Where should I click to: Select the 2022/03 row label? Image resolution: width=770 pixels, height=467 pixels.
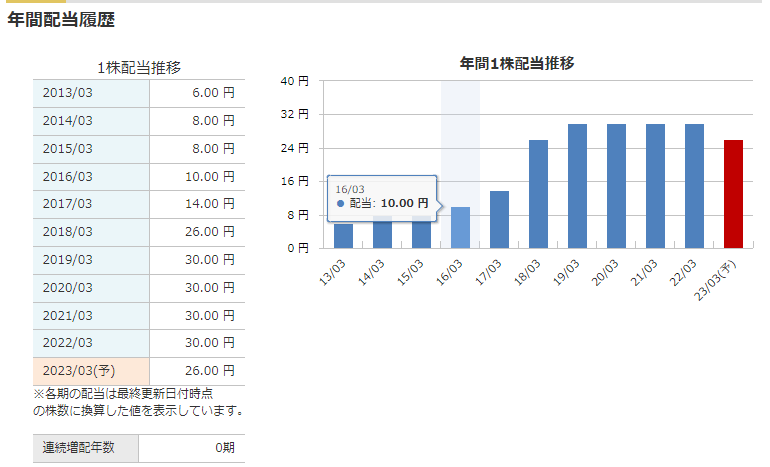click(67, 343)
